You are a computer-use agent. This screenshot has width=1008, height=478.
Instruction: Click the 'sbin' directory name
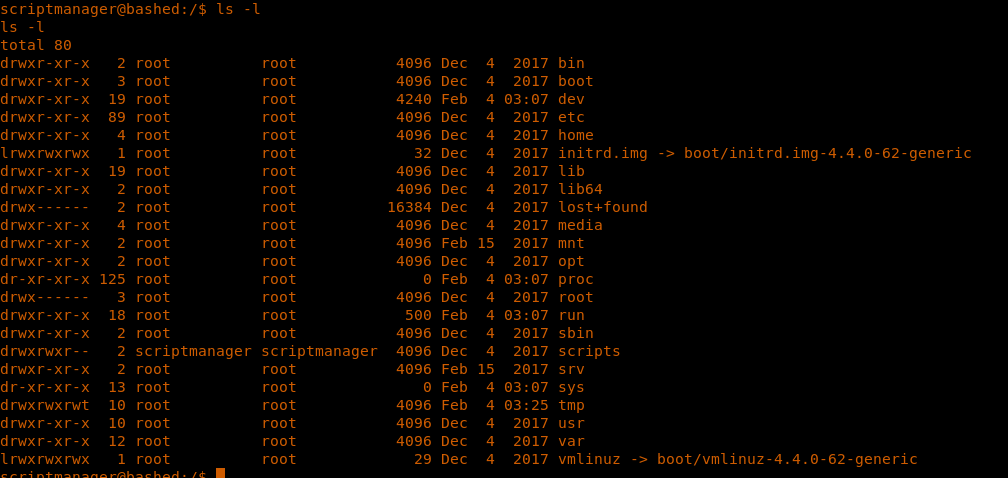click(x=575, y=333)
